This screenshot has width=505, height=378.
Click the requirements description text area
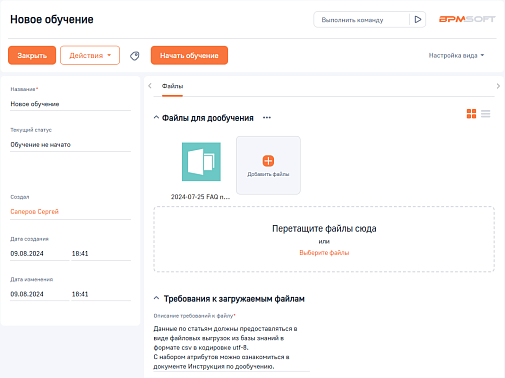pos(231,347)
